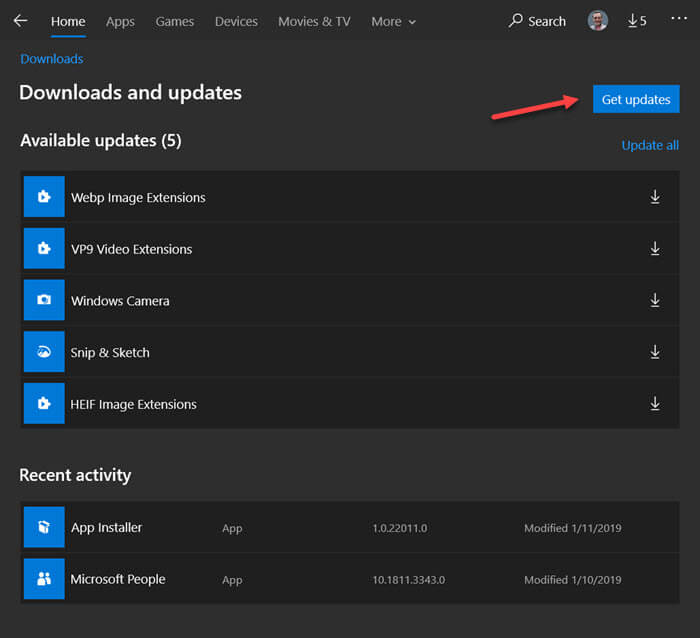
Task: Select the App Installer name text
Action: 106,528
